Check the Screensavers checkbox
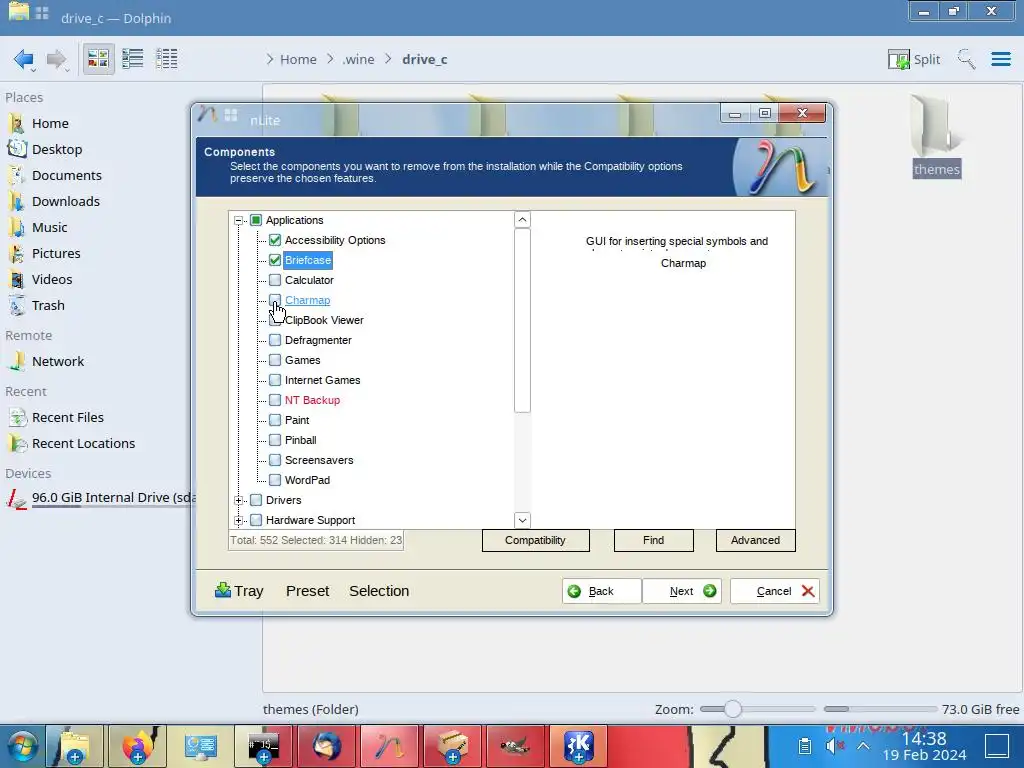Image resolution: width=1024 pixels, height=768 pixels. tap(275, 460)
